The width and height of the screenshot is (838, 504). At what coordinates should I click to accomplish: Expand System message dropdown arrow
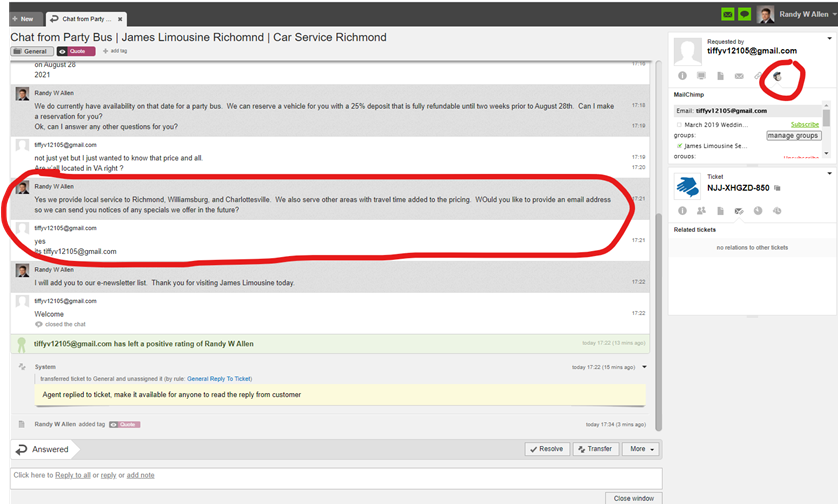pos(645,367)
